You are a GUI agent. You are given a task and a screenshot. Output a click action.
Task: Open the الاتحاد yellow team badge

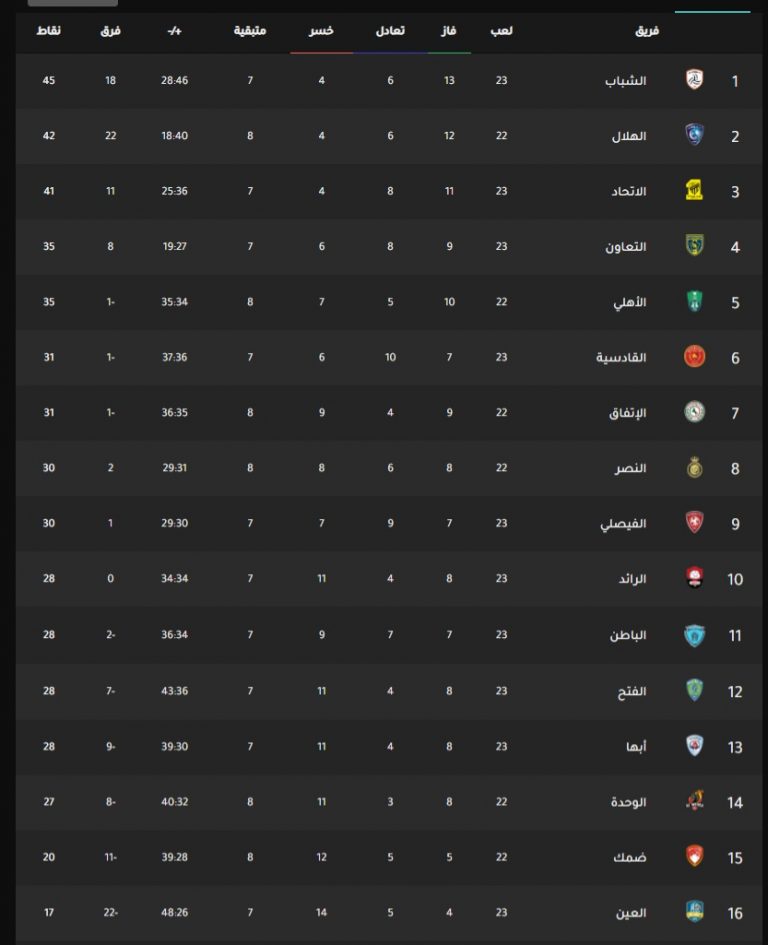(694, 190)
